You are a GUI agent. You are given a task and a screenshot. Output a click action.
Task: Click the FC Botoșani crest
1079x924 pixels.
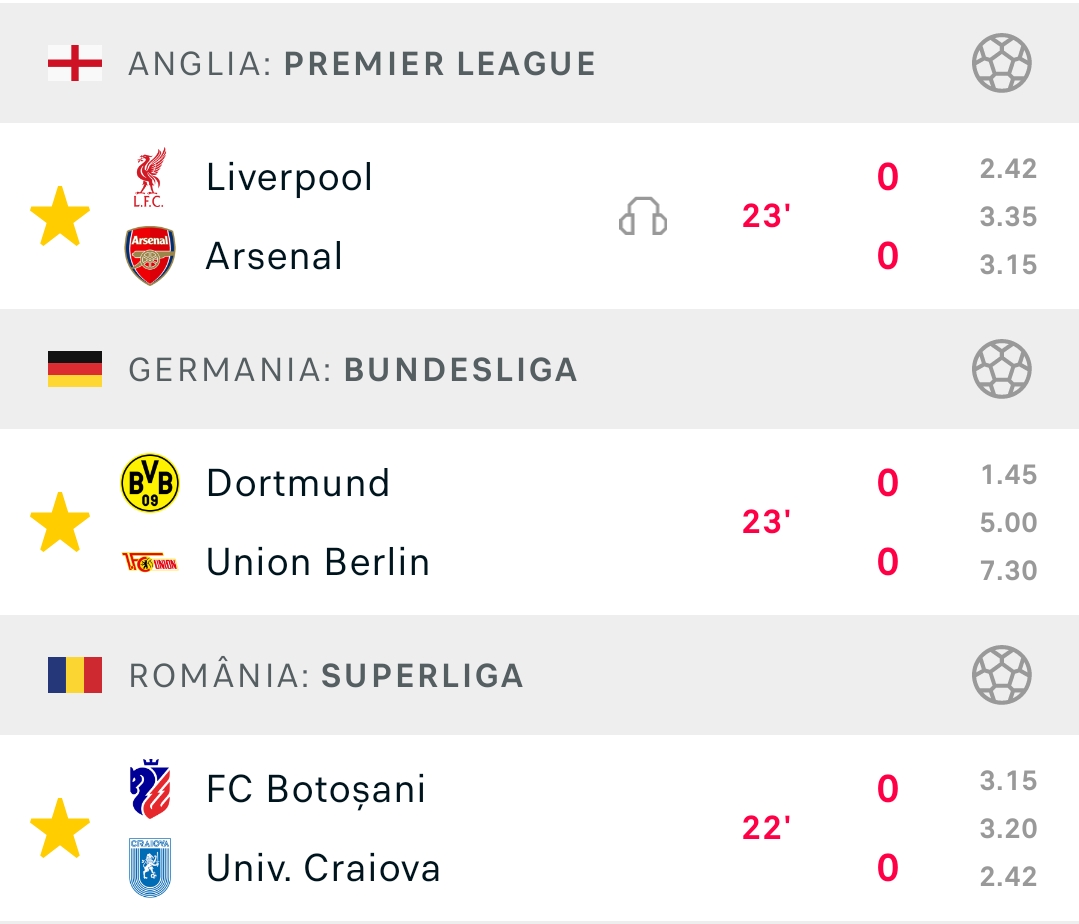[x=149, y=789]
